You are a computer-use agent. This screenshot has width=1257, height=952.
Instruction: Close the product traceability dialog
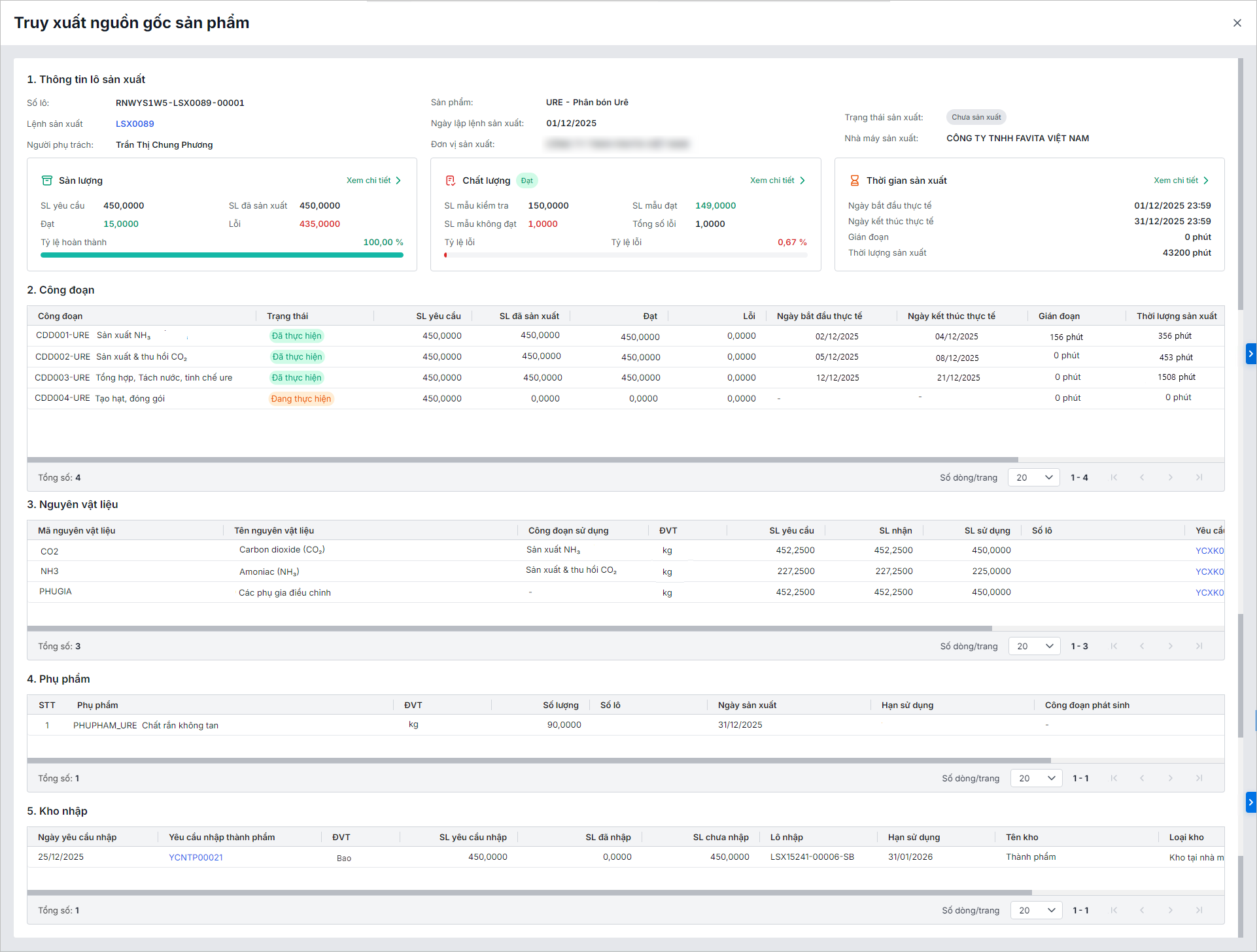[1237, 23]
